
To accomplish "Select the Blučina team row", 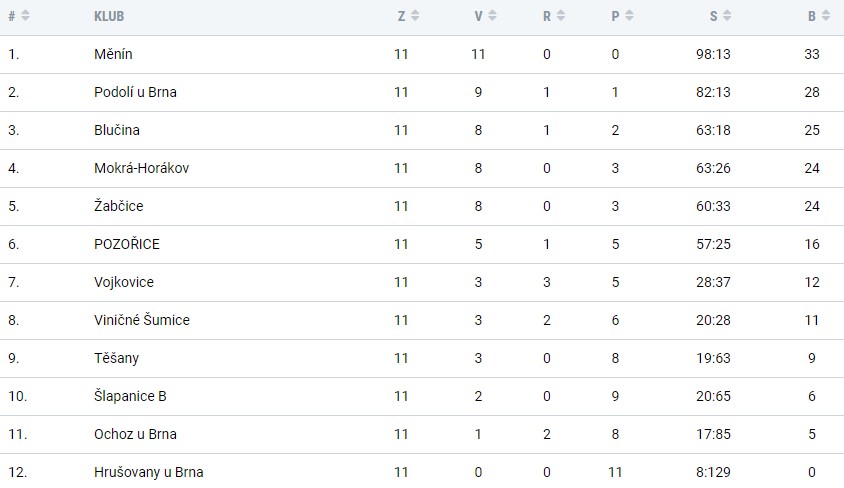I will [422, 130].
